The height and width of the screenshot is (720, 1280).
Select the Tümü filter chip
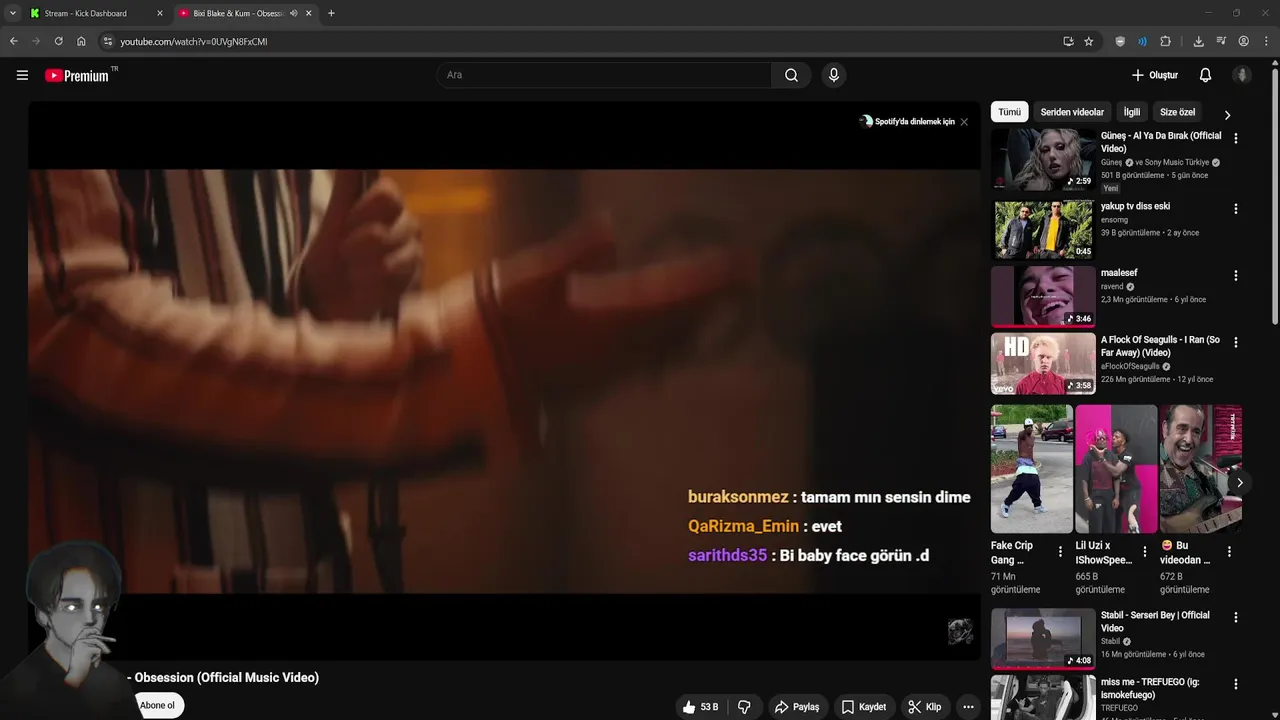1009,112
